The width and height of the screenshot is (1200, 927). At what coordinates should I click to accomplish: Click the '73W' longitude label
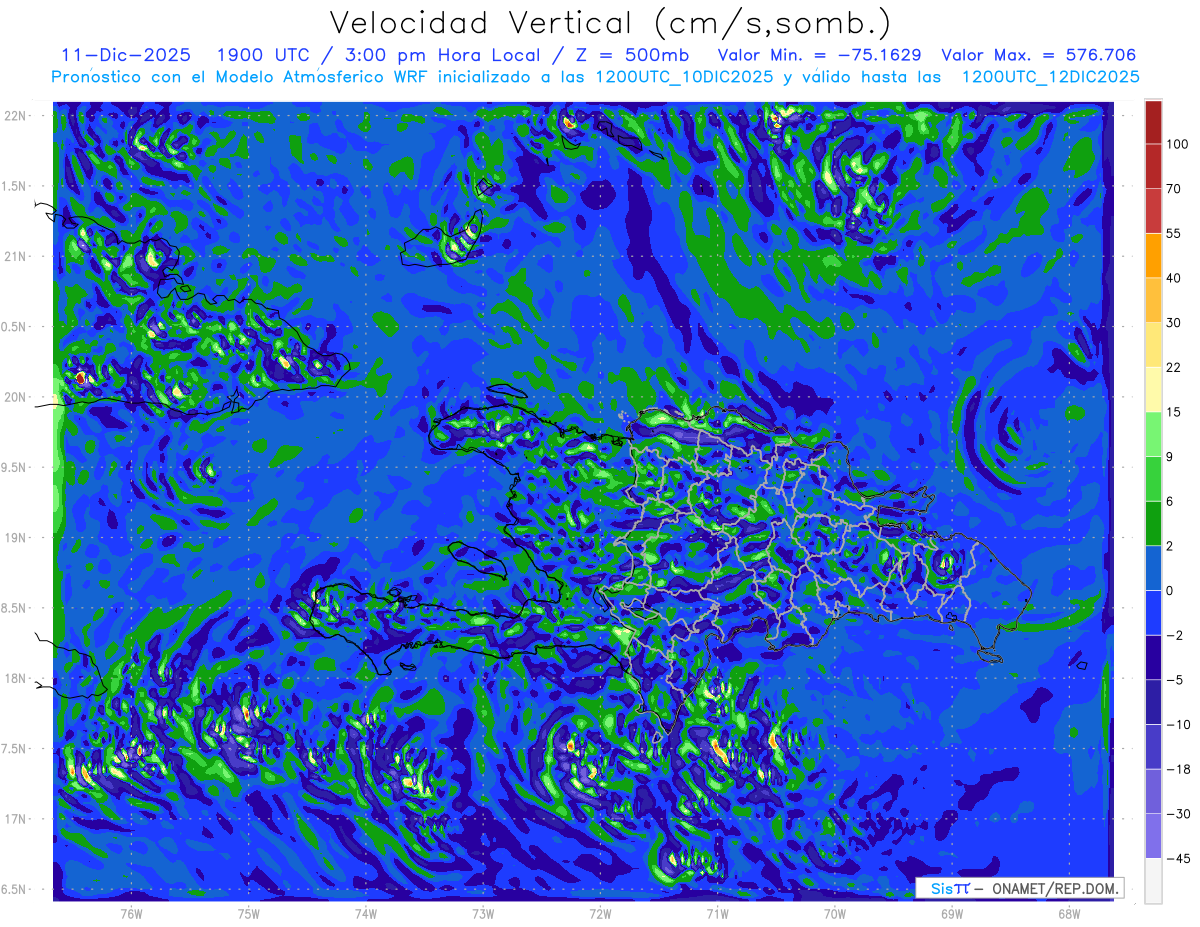(x=483, y=912)
